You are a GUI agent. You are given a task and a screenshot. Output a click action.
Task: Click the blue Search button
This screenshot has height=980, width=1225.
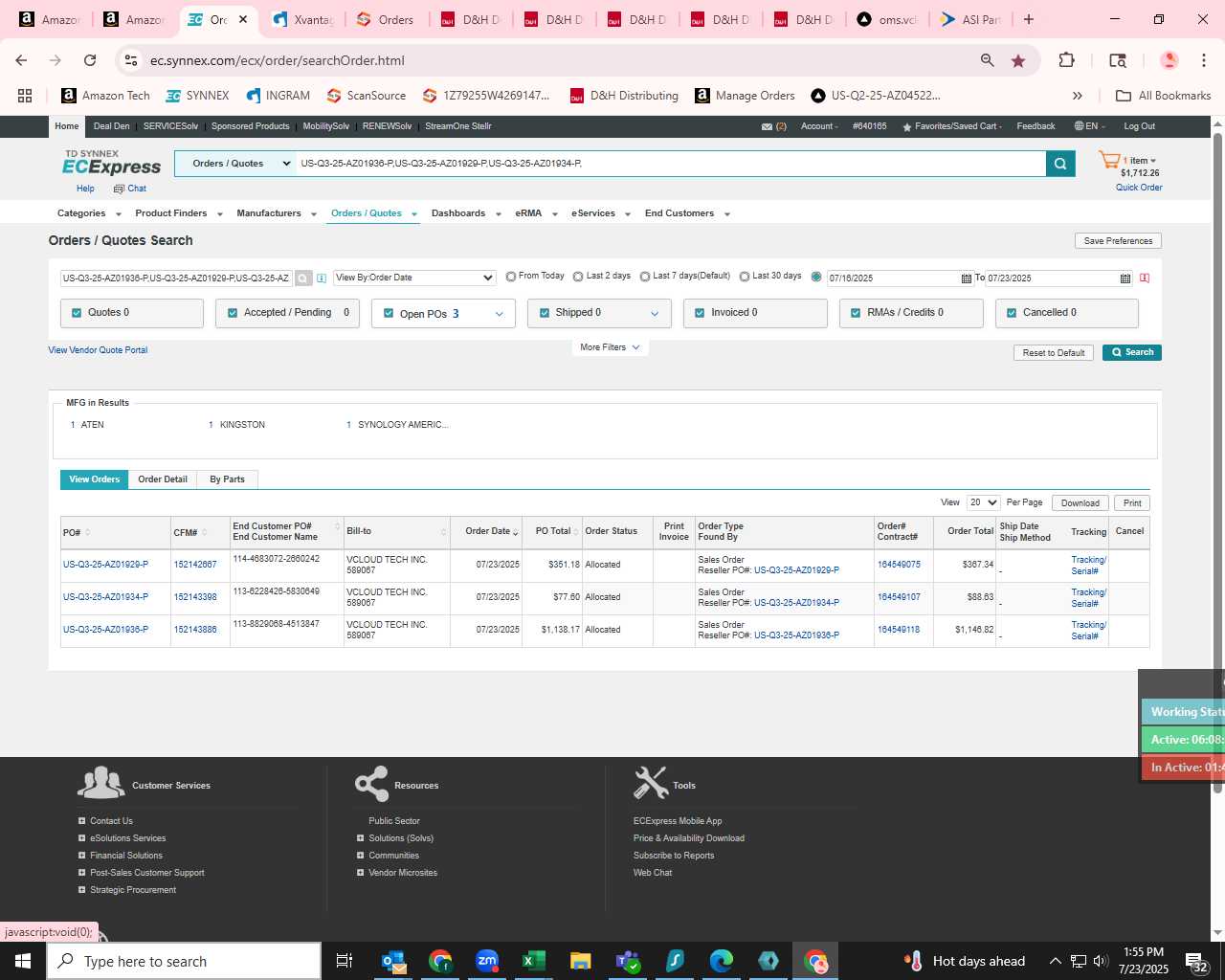click(1132, 352)
